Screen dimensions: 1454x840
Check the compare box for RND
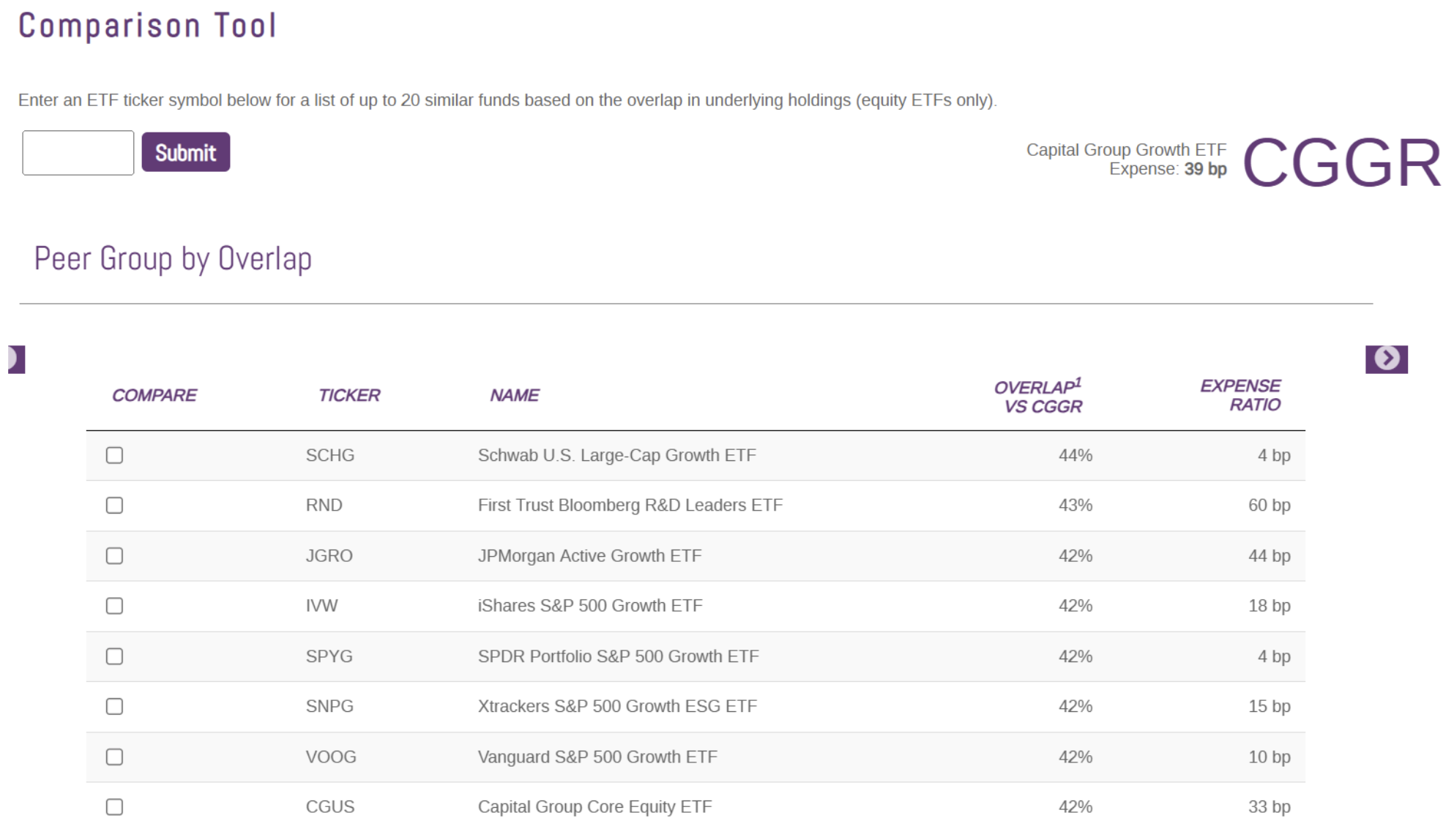114,505
